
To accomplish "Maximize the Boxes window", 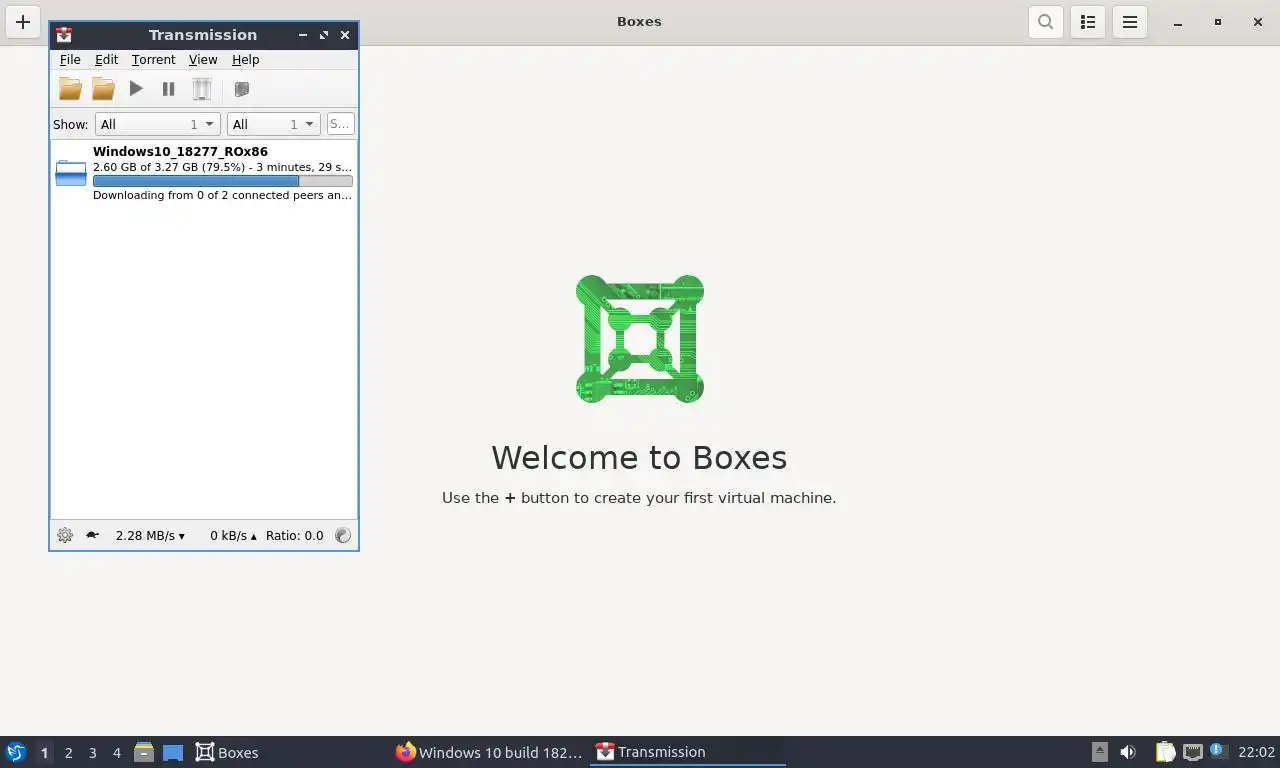I will [x=1218, y=22].
